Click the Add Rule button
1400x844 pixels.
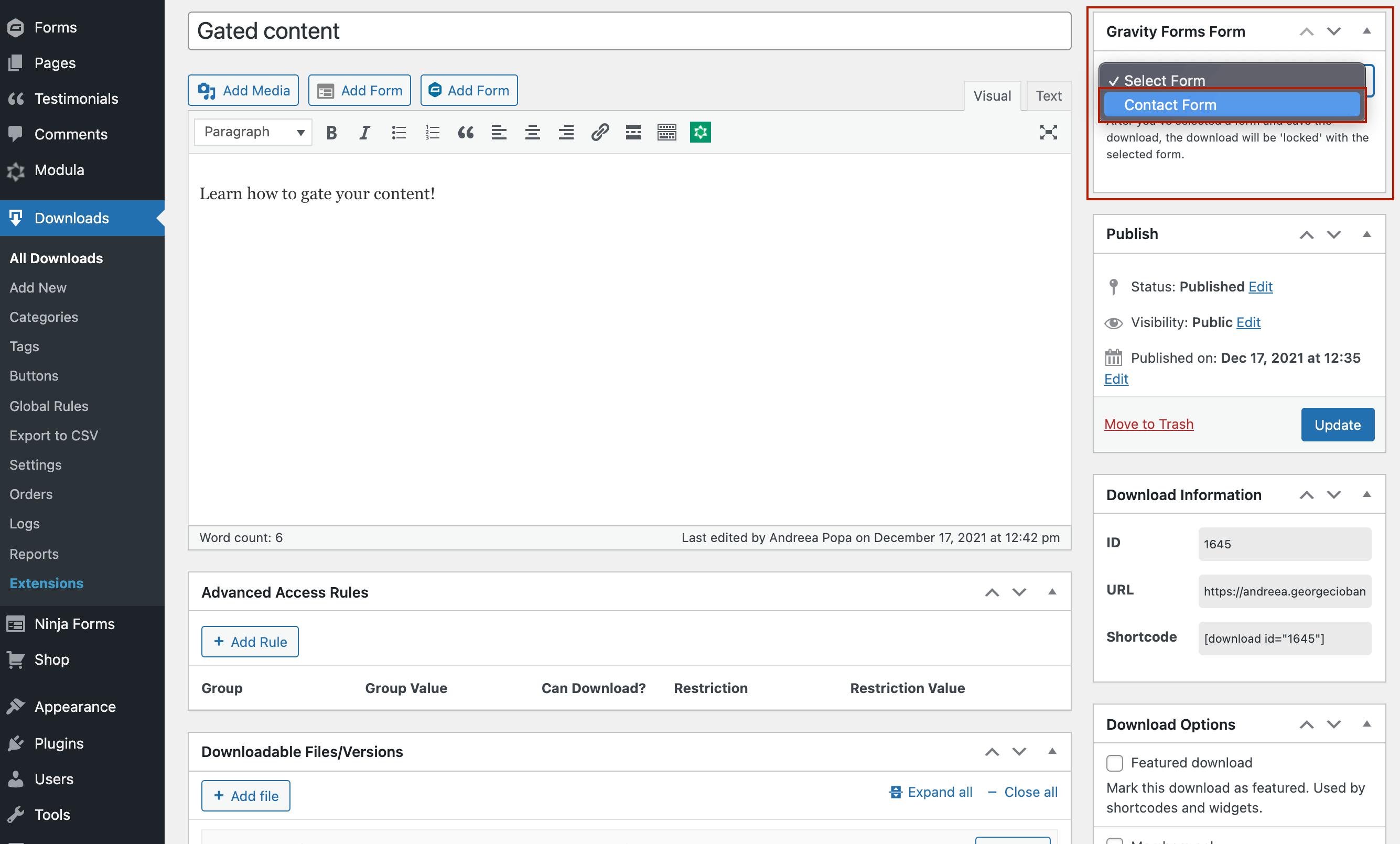pyautogui.click(x=250, y=642)
